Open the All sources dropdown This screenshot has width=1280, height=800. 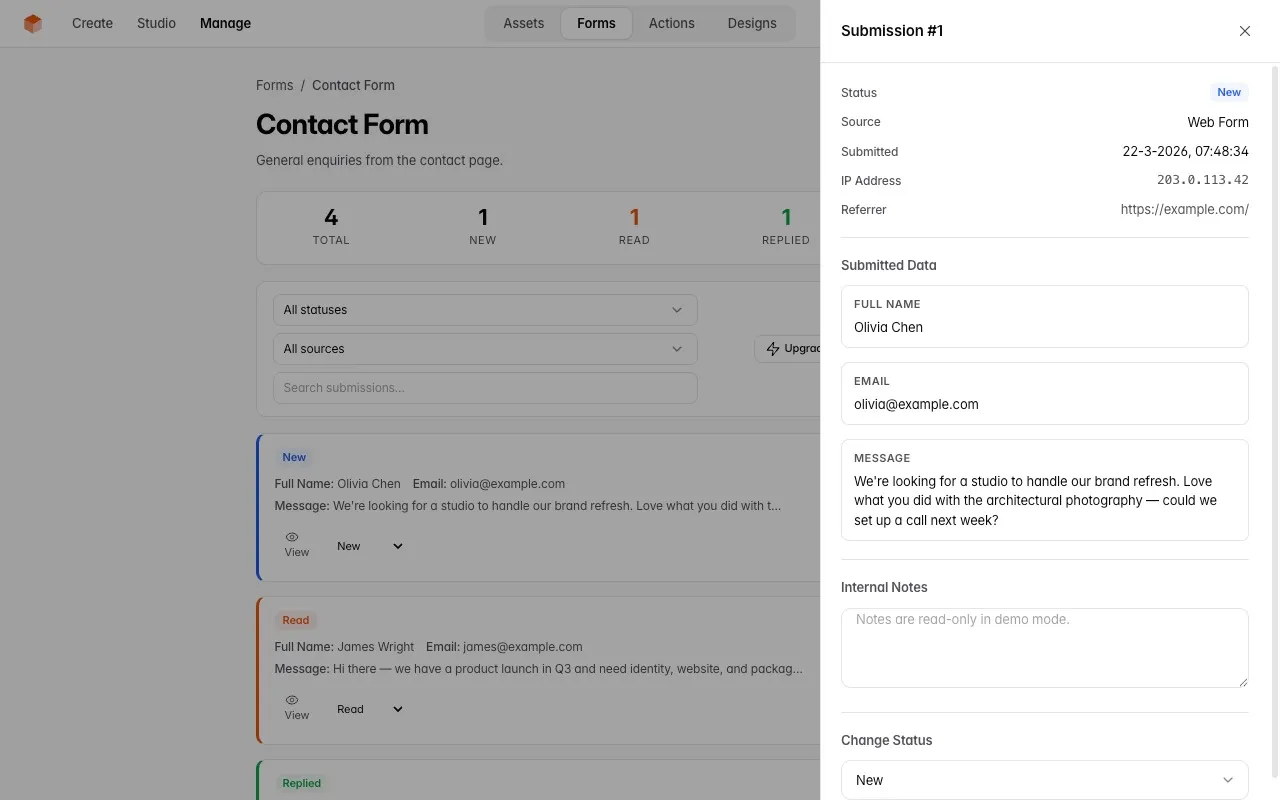coord(485,348)
